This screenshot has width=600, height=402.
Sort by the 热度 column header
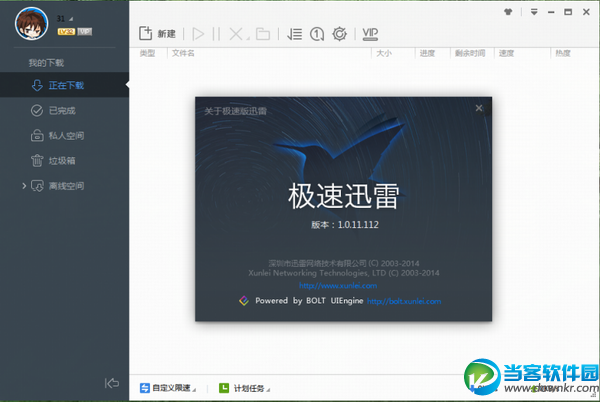(563, 53)
